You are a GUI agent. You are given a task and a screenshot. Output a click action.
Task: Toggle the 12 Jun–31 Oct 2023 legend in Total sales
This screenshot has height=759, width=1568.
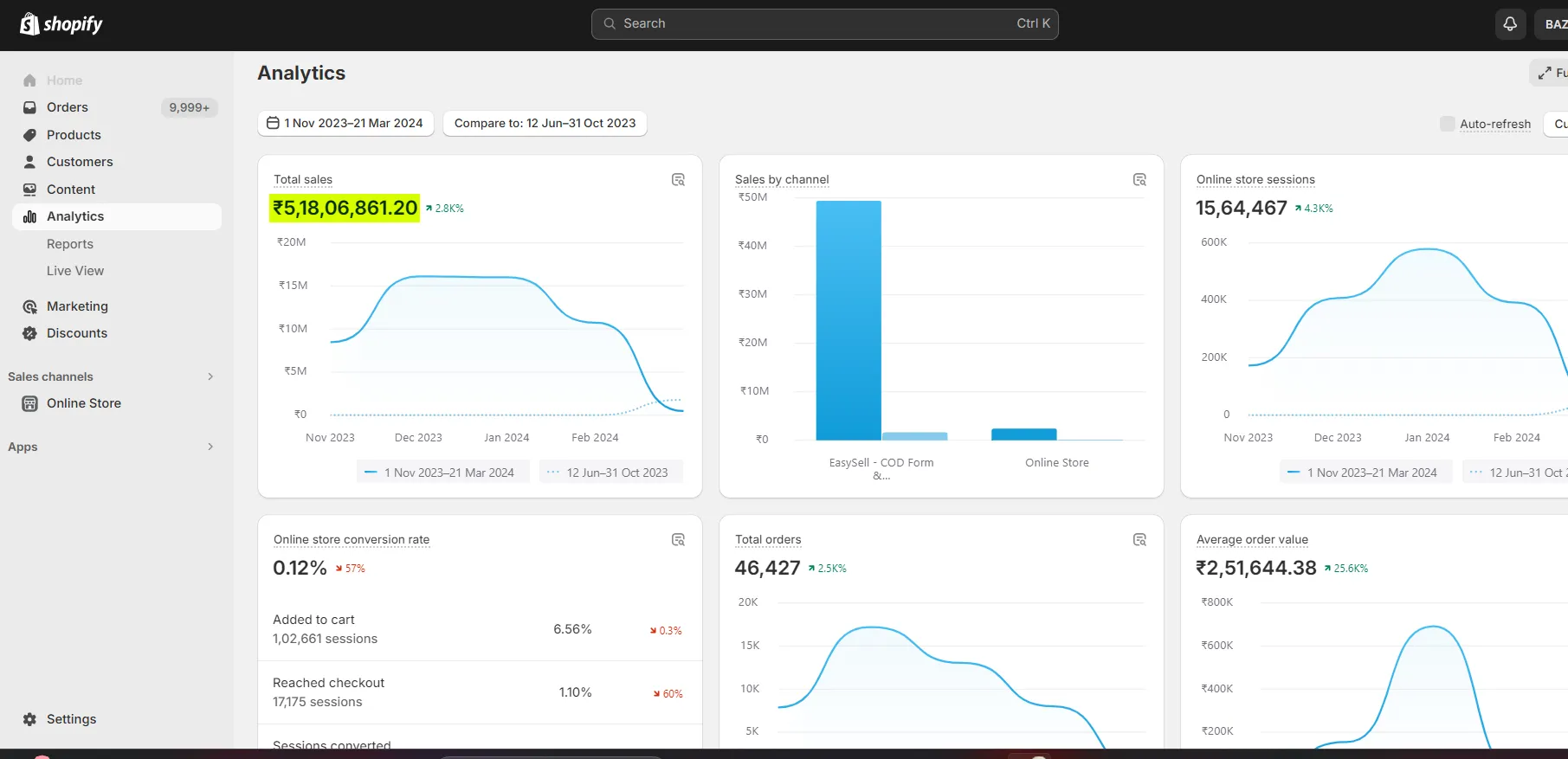610,473
